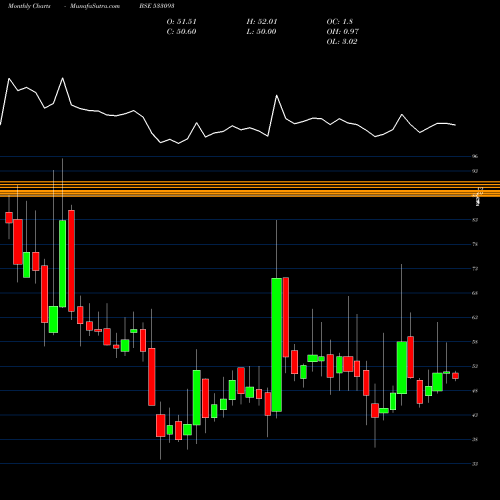Click the 48 price axis label
Viewport: 500px width, 500px height.
point(475,391)
